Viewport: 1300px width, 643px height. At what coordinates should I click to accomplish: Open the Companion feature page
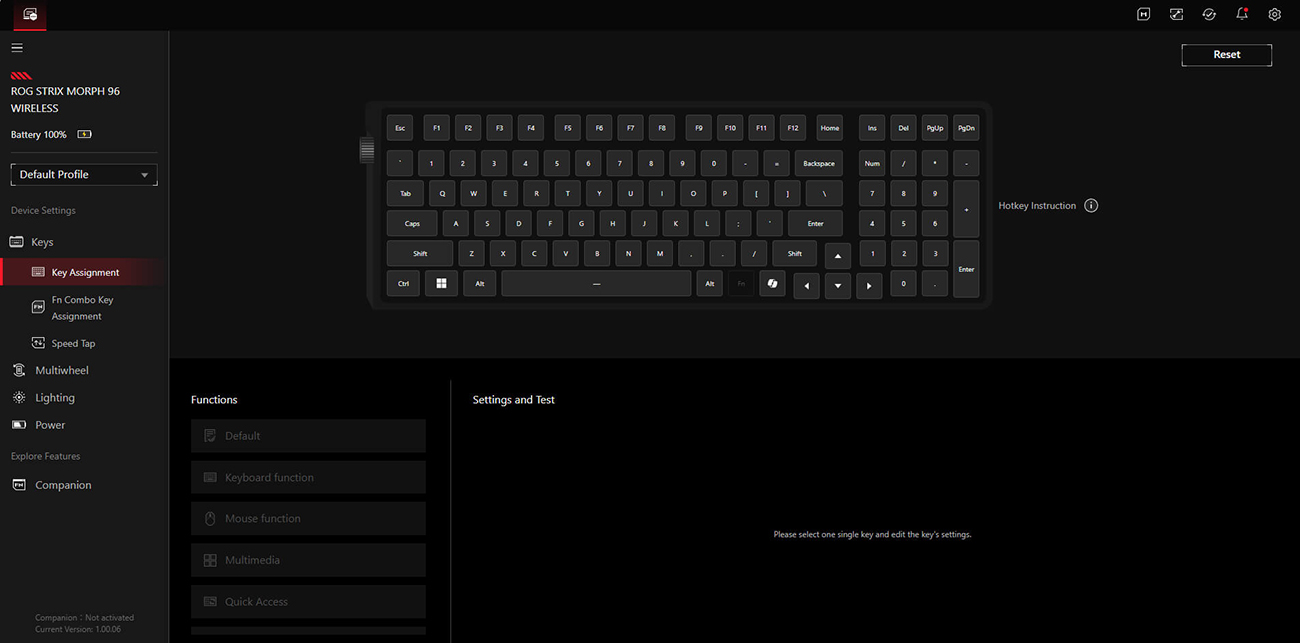coord(62,484)
